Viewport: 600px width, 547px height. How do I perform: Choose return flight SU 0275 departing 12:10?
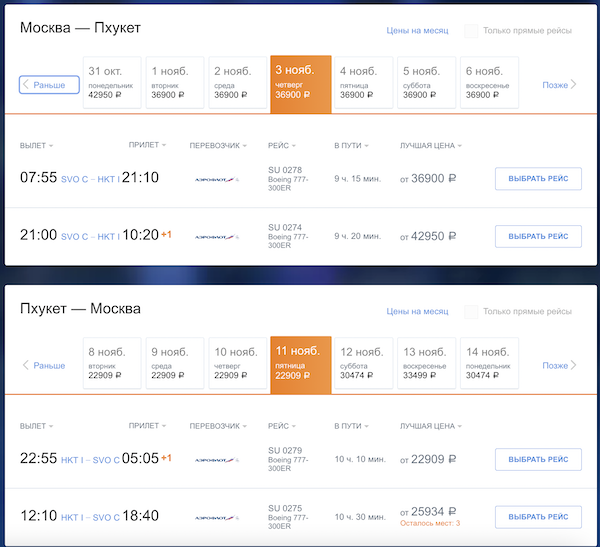(x=538, y=517)
